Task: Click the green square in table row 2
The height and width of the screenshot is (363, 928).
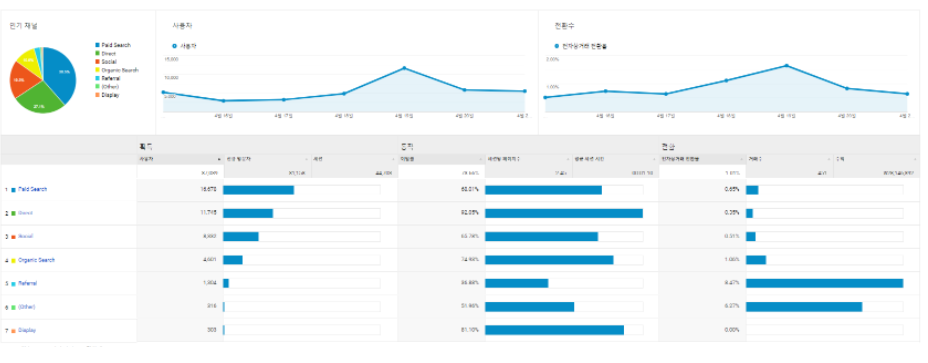Action: coord(13,213)
